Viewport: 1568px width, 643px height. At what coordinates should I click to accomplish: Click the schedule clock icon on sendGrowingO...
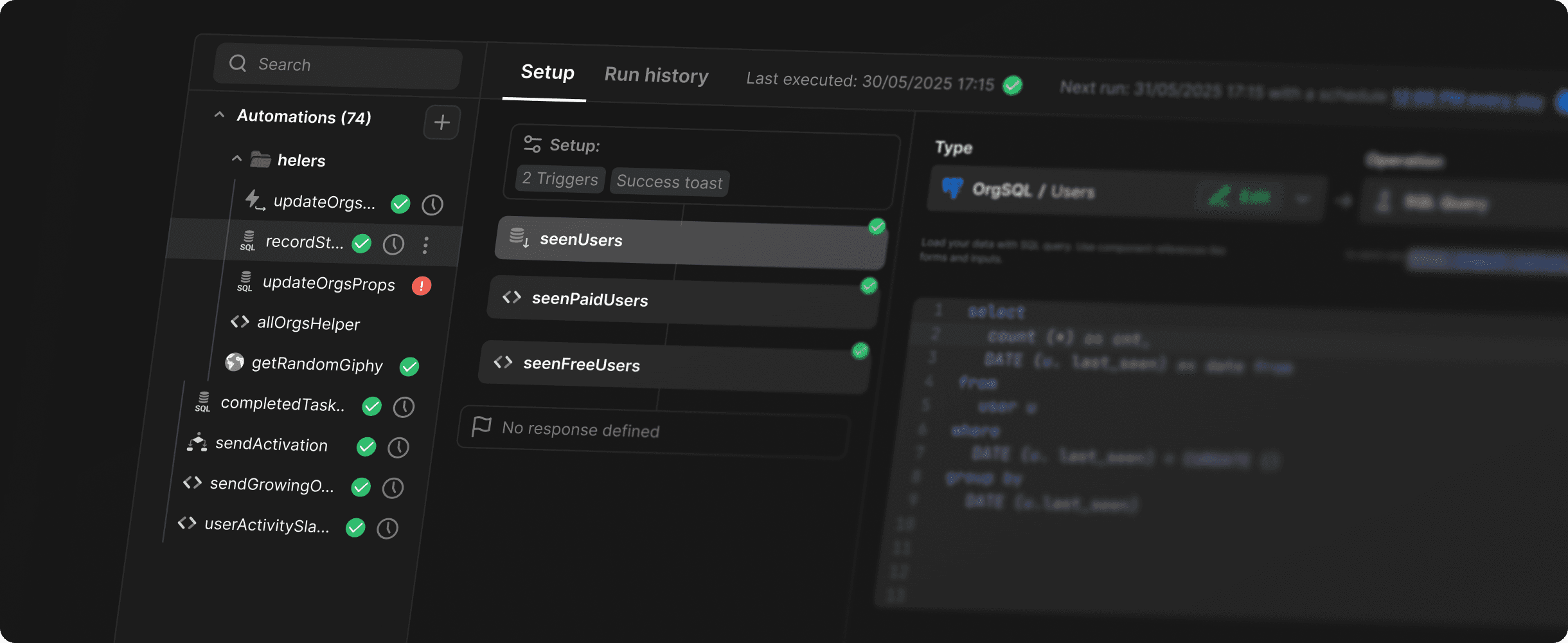[393, 488]
